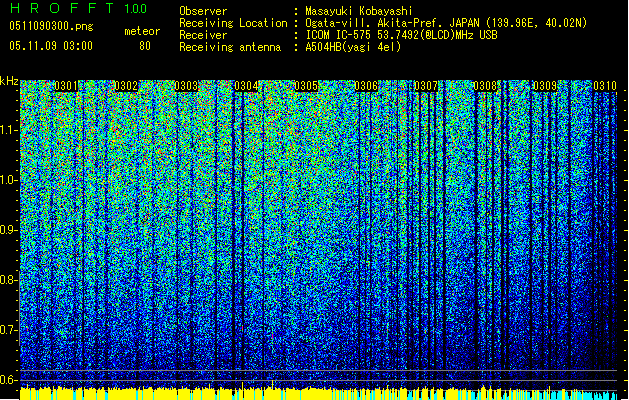Click the Observer field label
Screen dimensions: 629x400
tap(203, 11)
